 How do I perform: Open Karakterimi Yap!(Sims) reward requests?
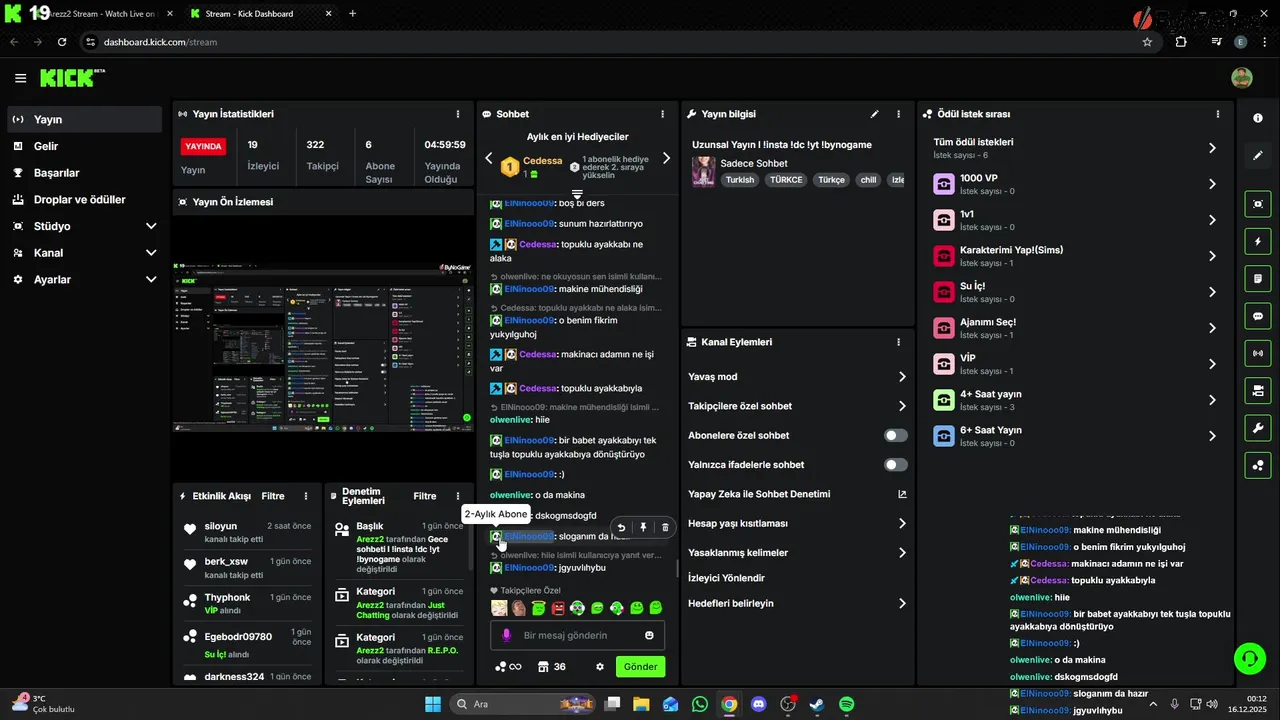[x=1076, y=256]
